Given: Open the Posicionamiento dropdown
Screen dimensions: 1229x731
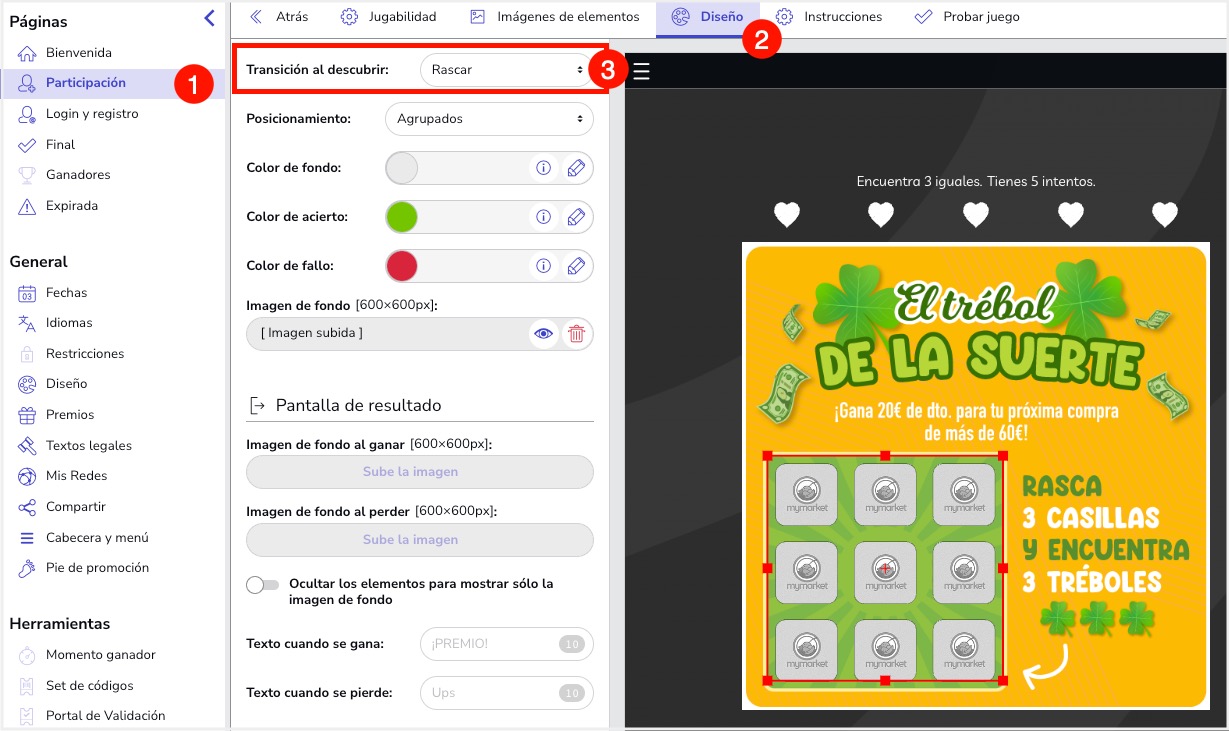Looking at the screenshot, I should 488,119.
